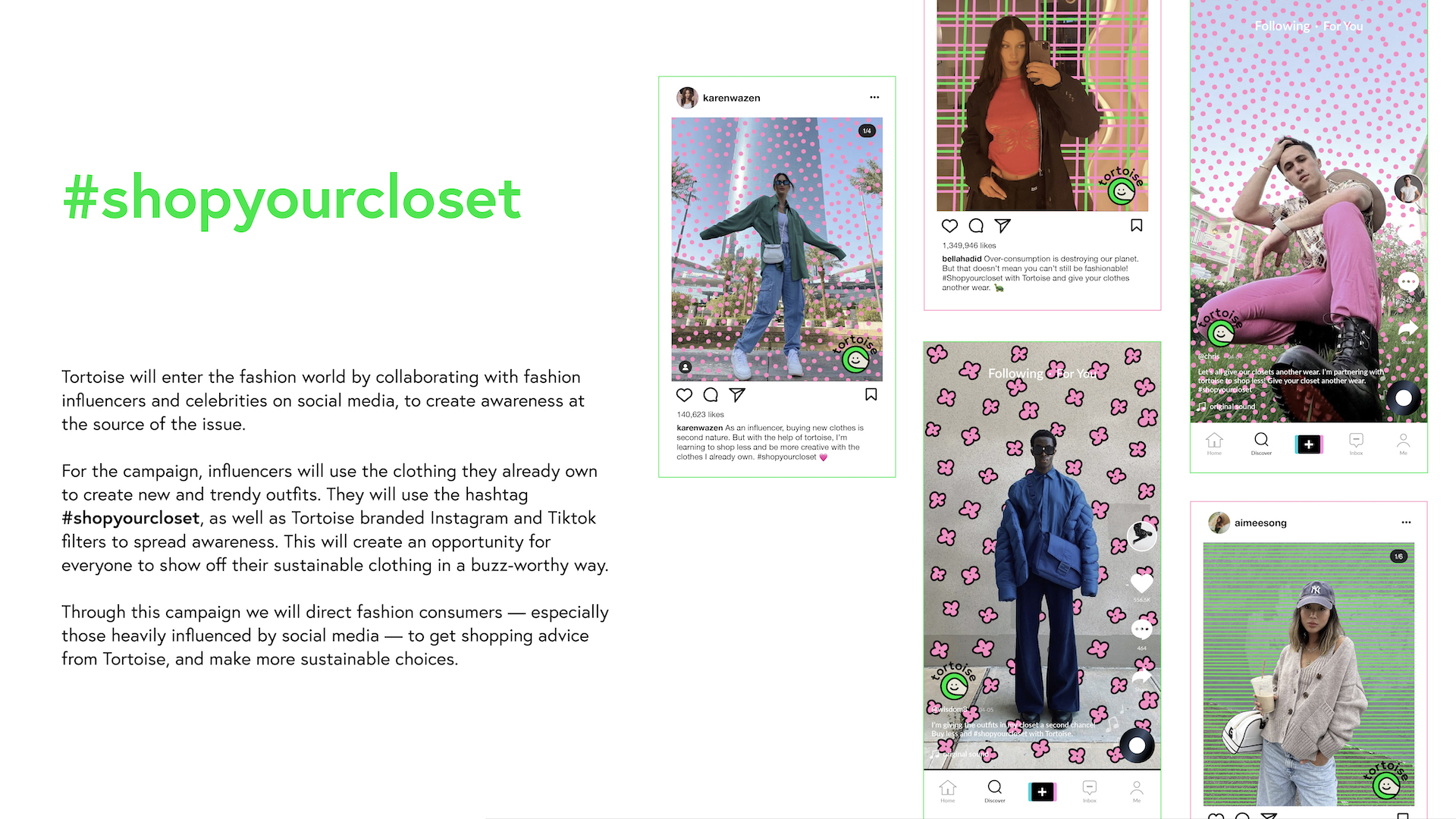Go to Home in blue-jacket TikTok bar
The width and height of the screenshot is (1456, 819).
pos(948,791)
